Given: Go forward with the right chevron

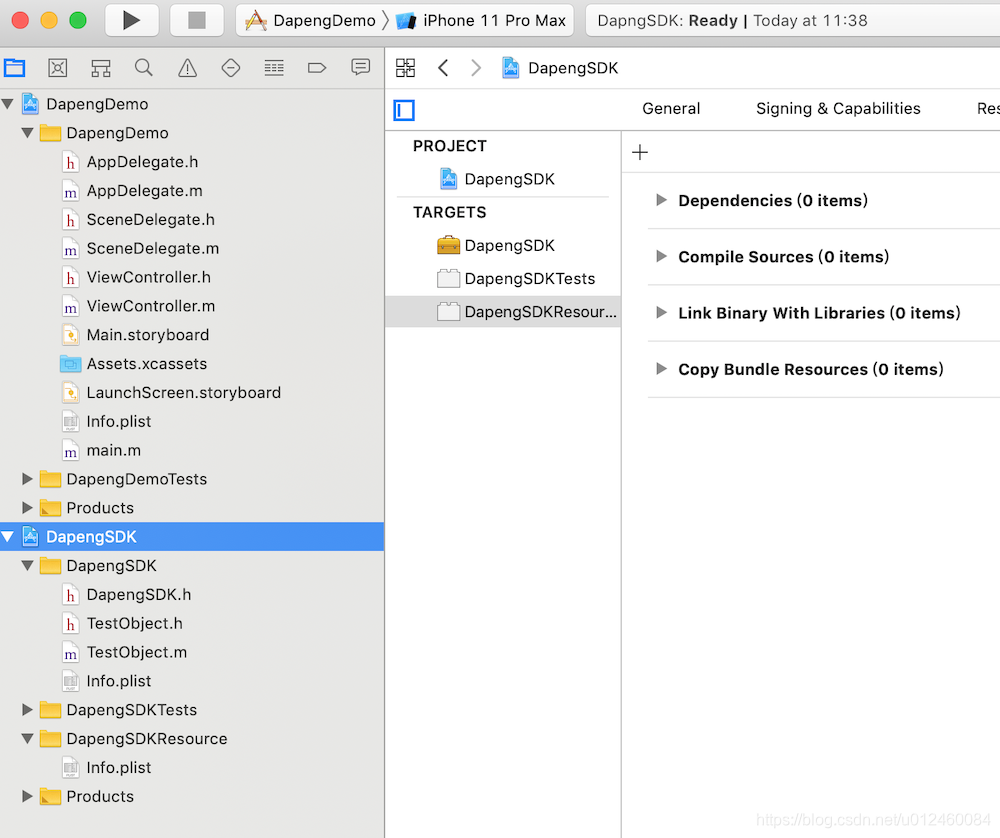Looking at the screenshot, I should [x=476, y=68].
